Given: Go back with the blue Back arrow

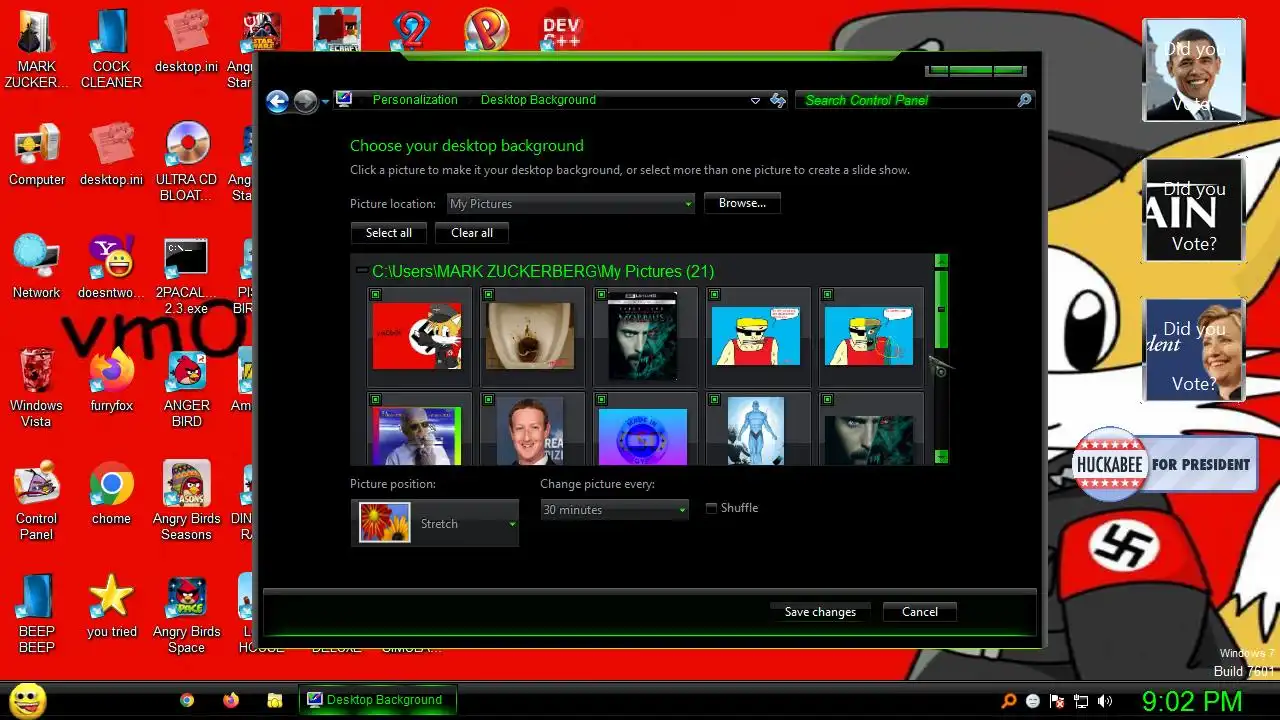Looking at the screenshot, I should pyautogui.click(x=278, y=101).
